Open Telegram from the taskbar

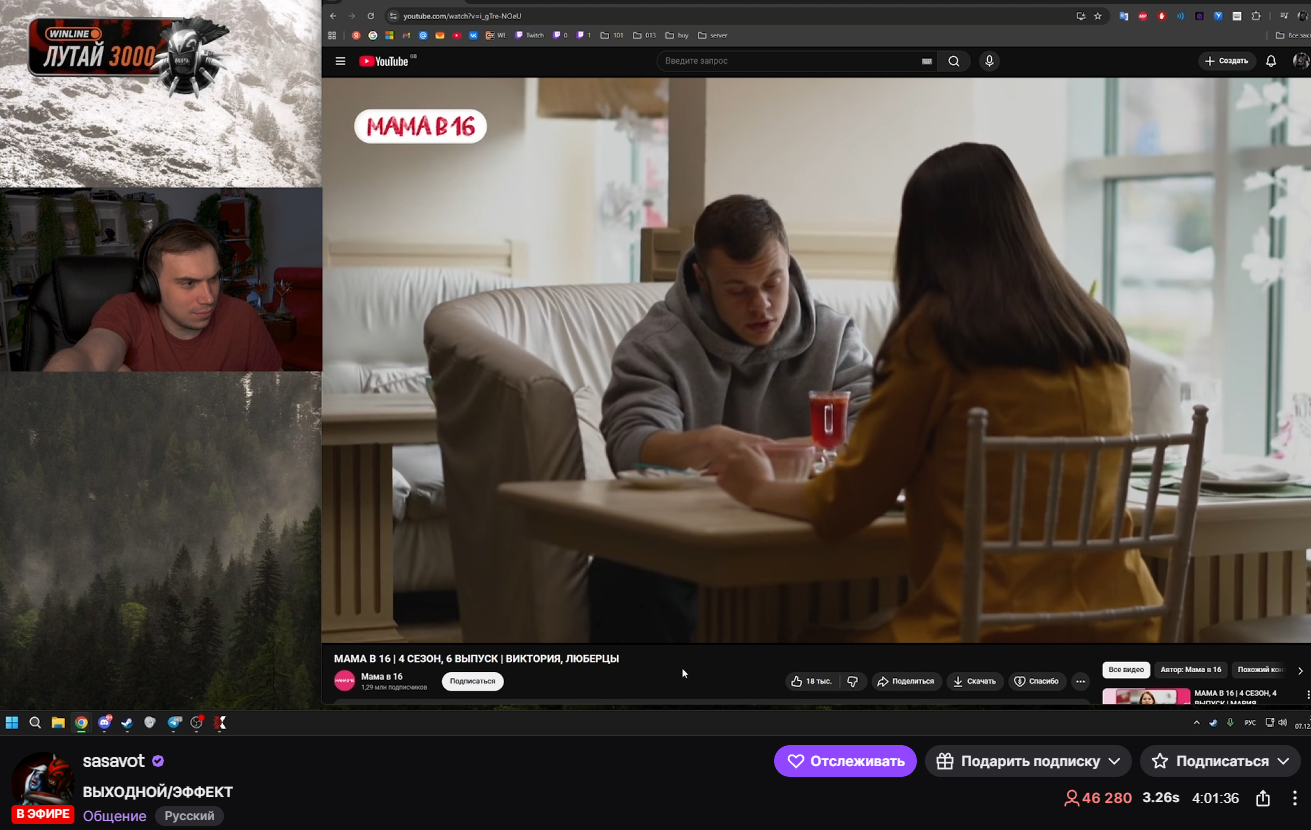[x=174, y=722]
